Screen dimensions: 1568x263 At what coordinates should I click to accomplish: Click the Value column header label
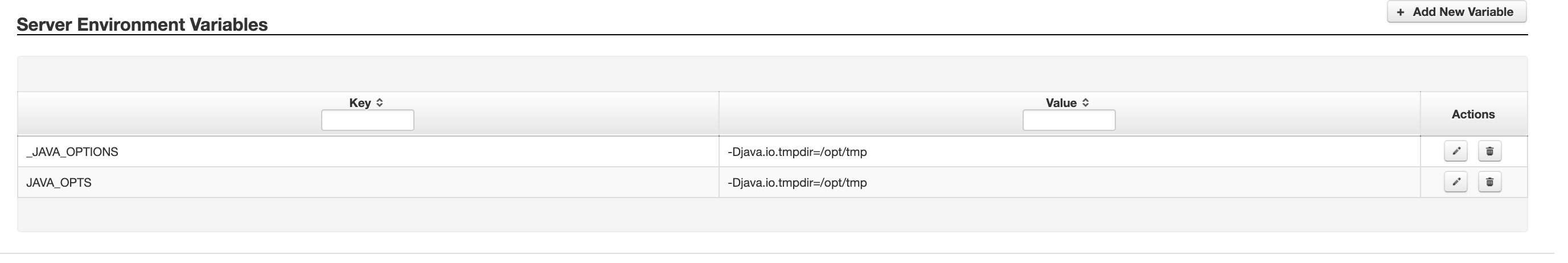click(1061, 103)
